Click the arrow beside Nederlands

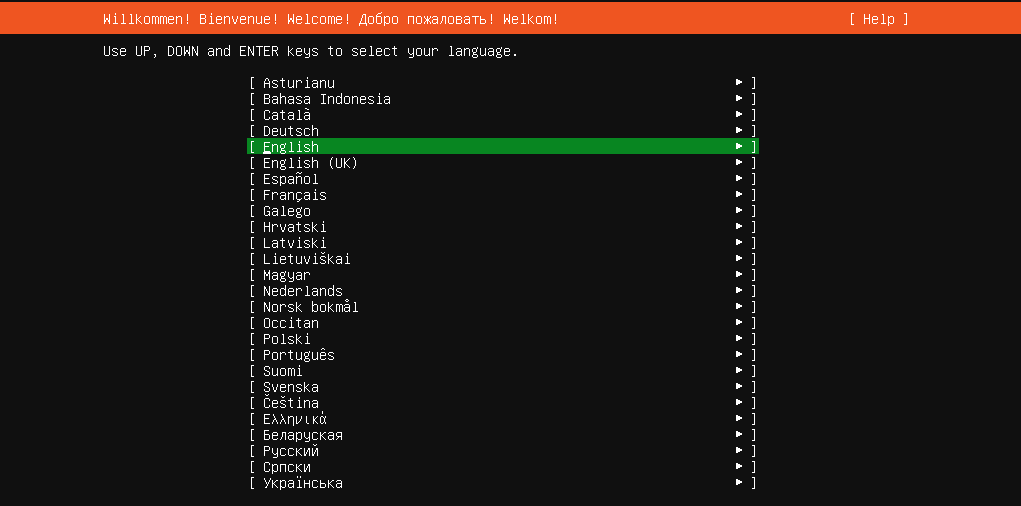tap(739, 291)
